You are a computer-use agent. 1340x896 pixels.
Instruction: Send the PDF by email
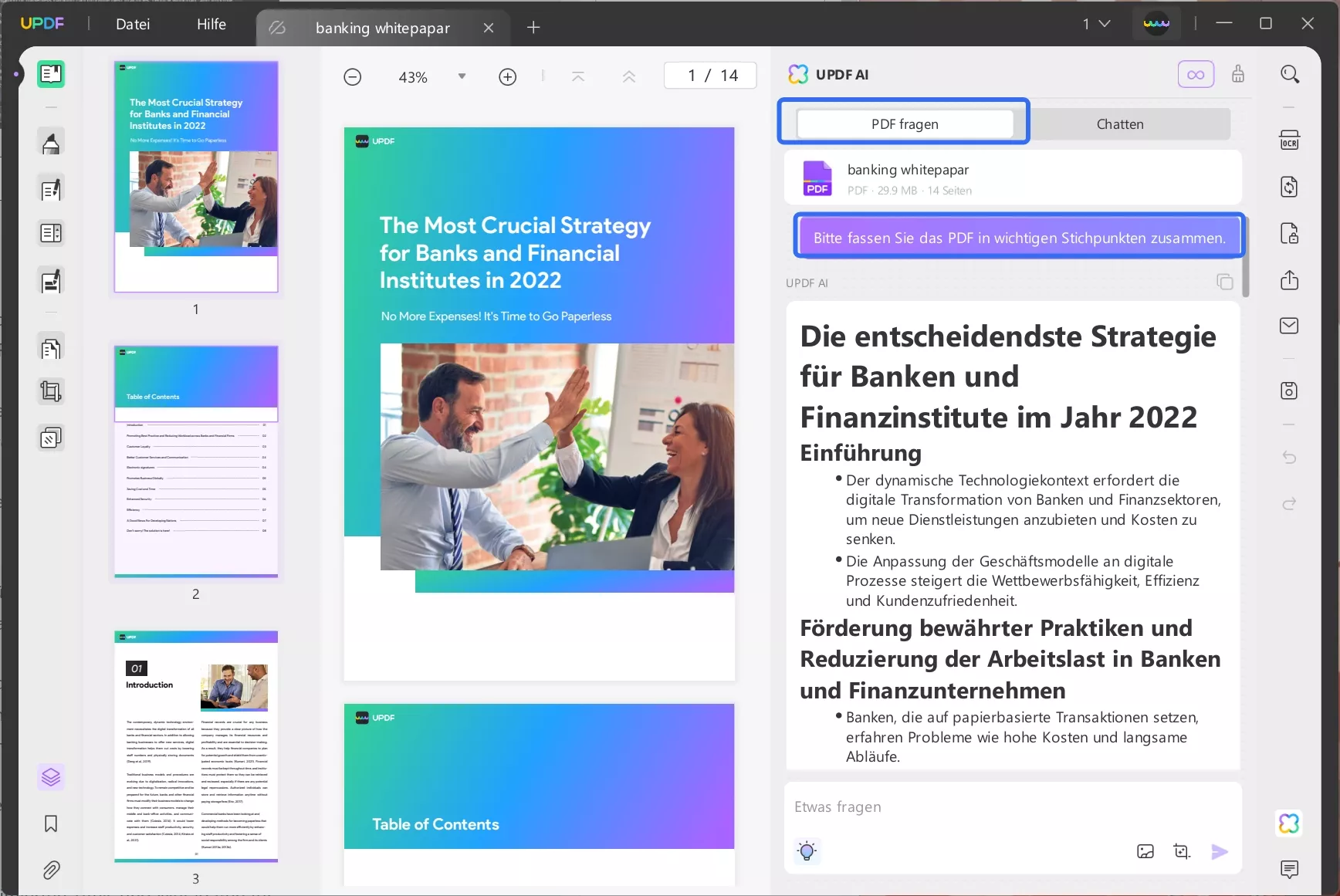1289,326
